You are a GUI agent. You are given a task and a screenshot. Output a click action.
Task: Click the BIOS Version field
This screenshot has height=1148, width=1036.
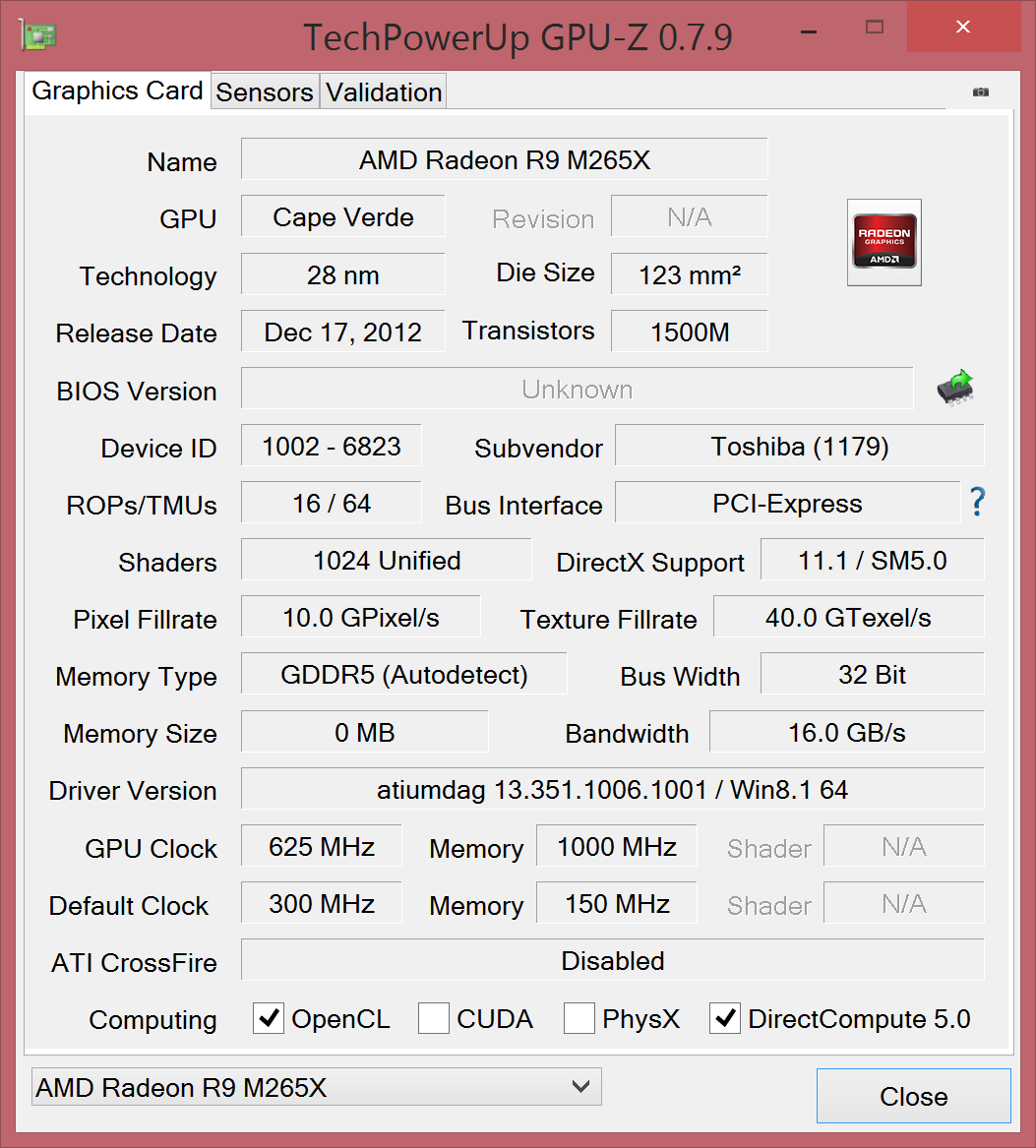pyautogui.click(x=577, y=390)
